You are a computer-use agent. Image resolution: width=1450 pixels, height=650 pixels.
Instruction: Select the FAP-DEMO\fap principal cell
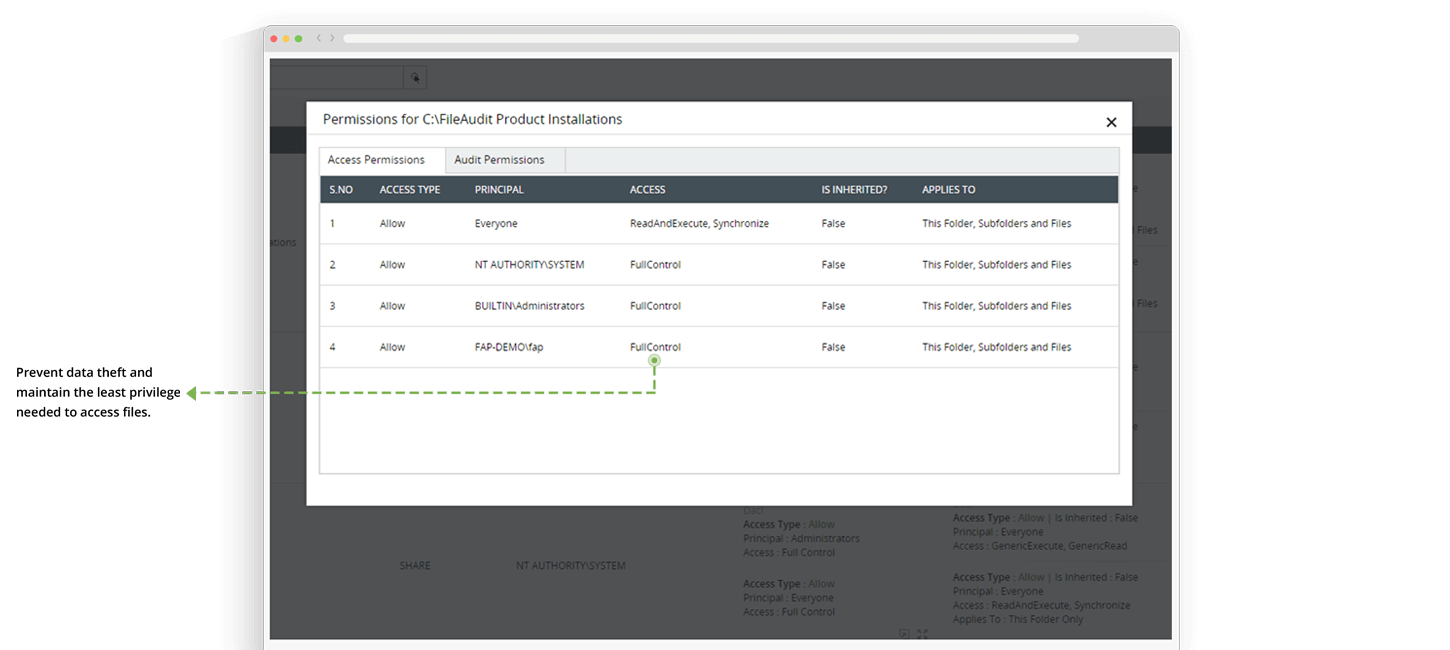pyautogui.click(x=508, y=347)
